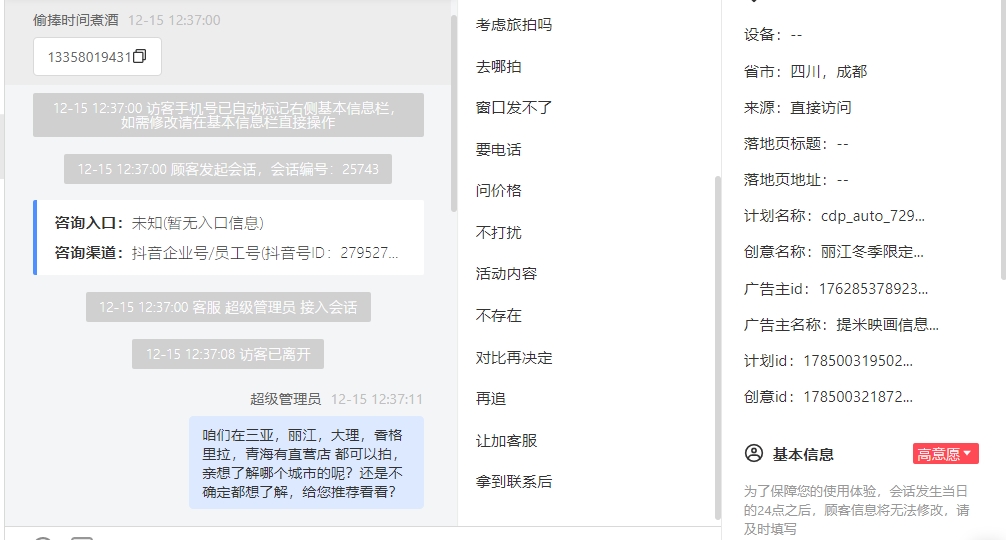Select quick reply 窗口发不了
The image size is (1006, 540).
(x=513, y=108)
